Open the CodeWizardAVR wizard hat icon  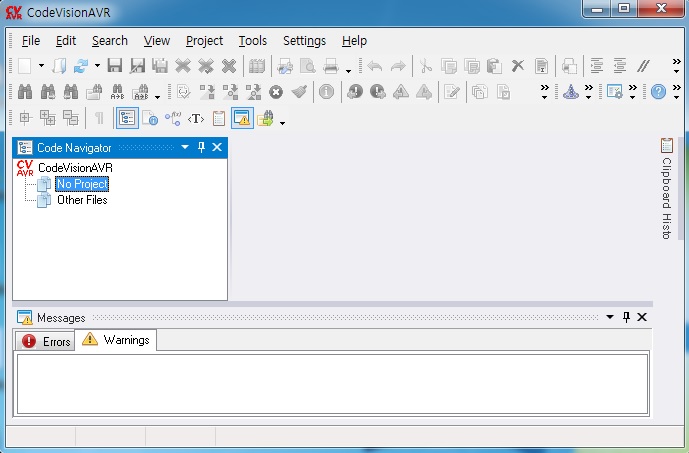point(570,92)
